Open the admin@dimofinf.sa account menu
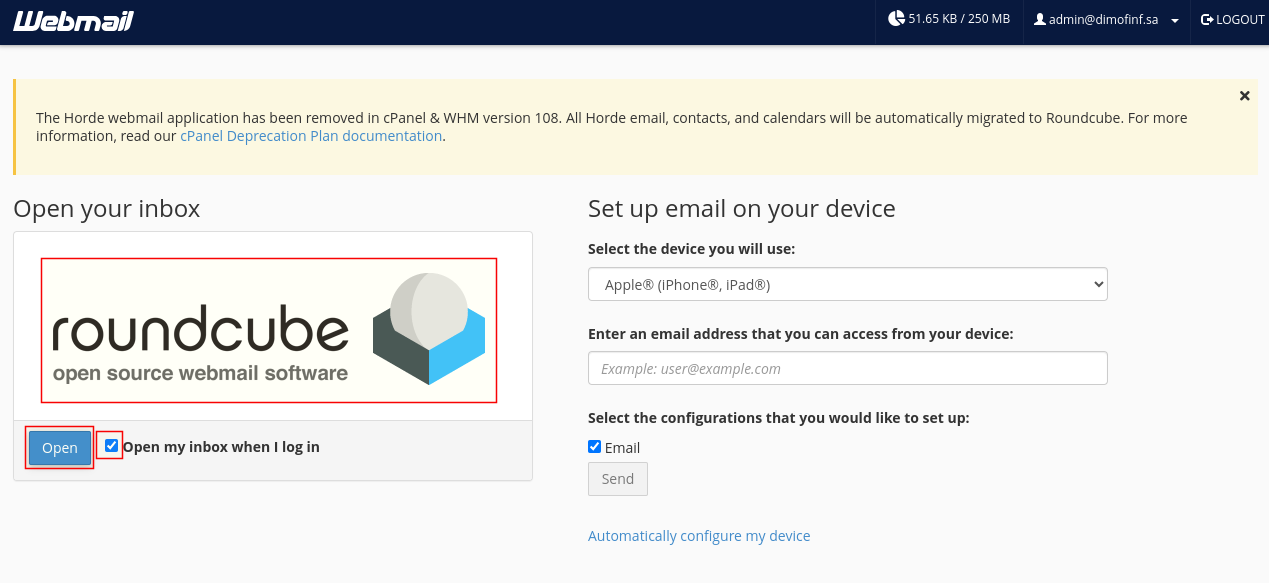 1106,20
